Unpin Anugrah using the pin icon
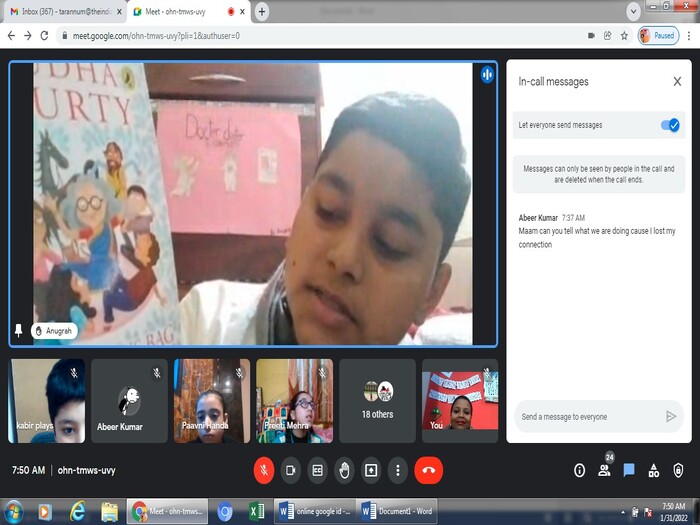Viewport: 700px width, 525px height. (18, 331)
